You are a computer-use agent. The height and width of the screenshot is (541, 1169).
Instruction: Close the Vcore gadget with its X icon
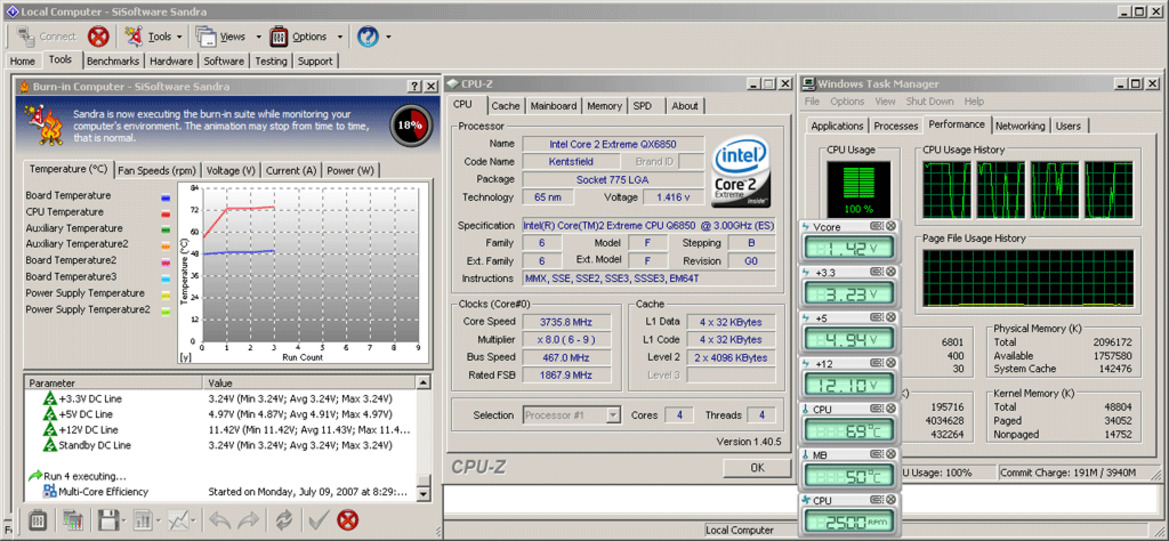pyautogui.click(x=891, y=227)
